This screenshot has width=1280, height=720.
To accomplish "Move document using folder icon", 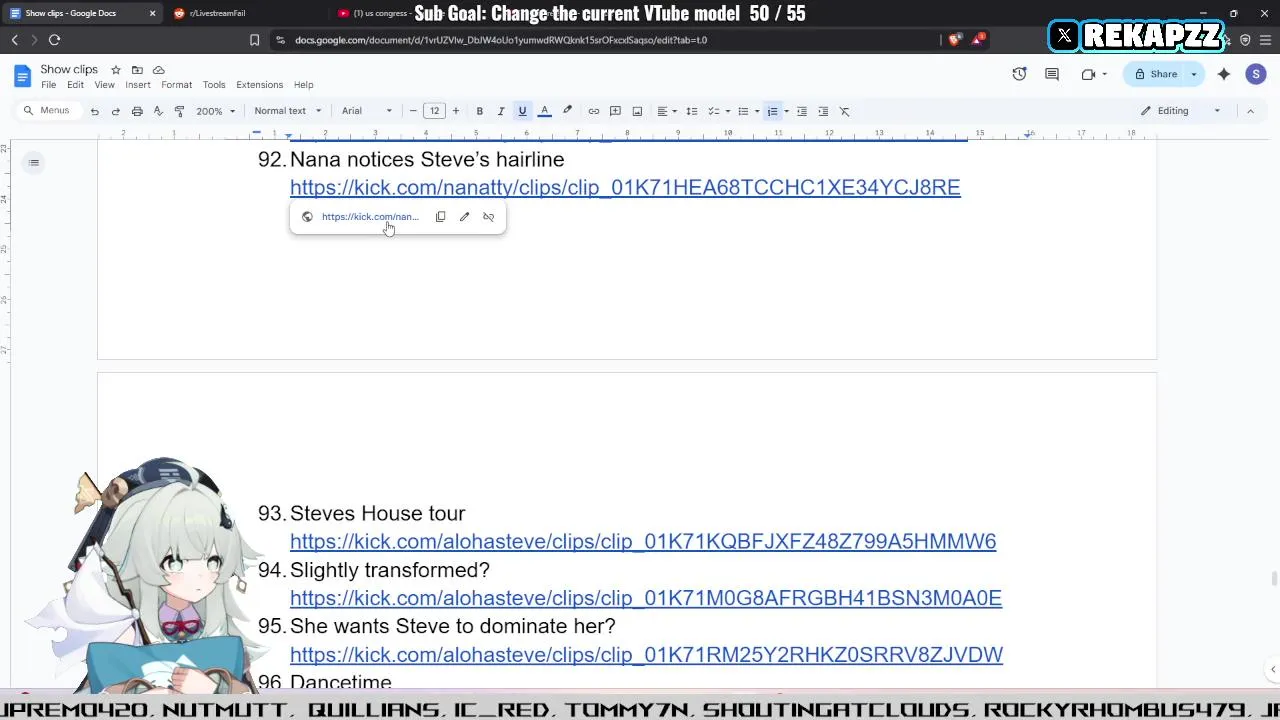I will (137, 70).
